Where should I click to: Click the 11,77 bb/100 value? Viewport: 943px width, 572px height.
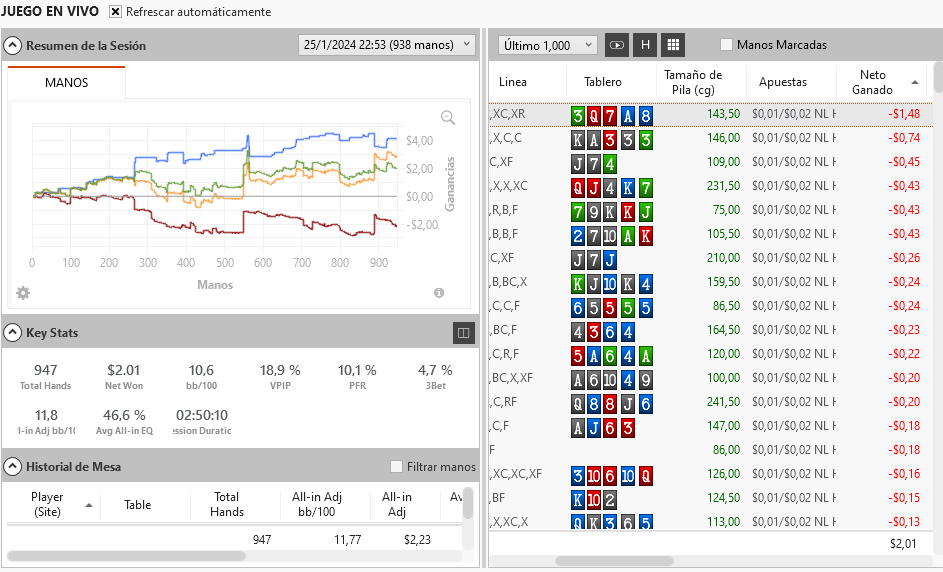pos(348,540)
